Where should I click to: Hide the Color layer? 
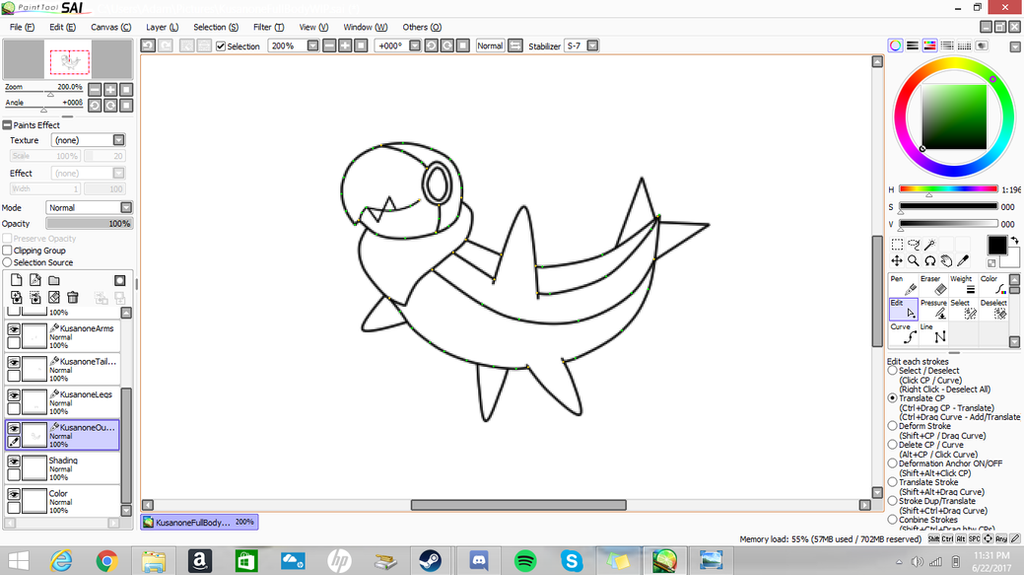coord(14,494)
